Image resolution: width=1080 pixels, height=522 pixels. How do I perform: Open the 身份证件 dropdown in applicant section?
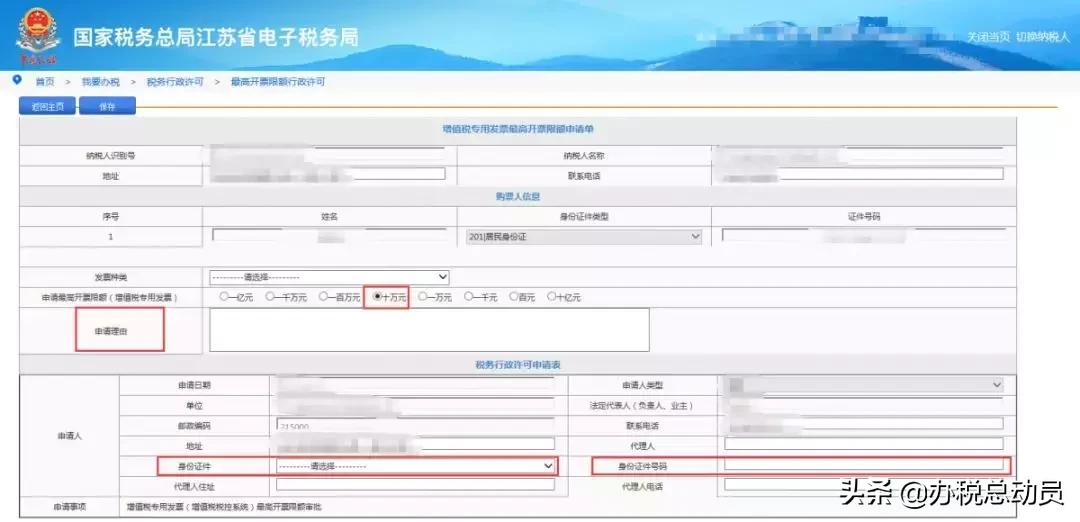[415, 466]
